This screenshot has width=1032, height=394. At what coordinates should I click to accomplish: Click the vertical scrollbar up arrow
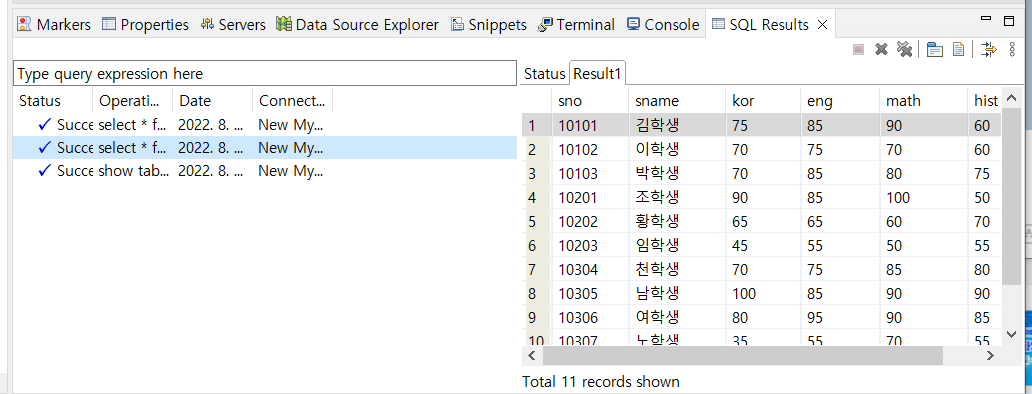1012,99
